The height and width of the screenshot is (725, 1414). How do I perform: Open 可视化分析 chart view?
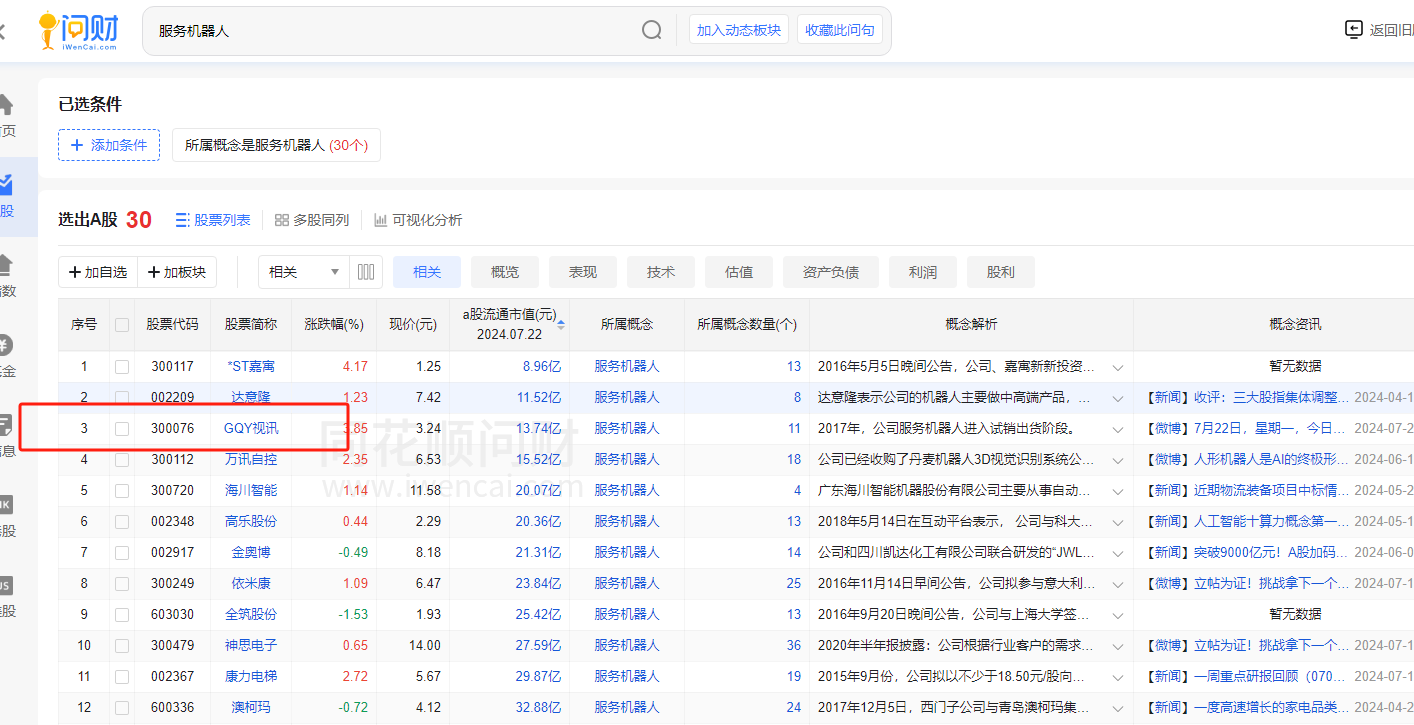pos(418,220)
